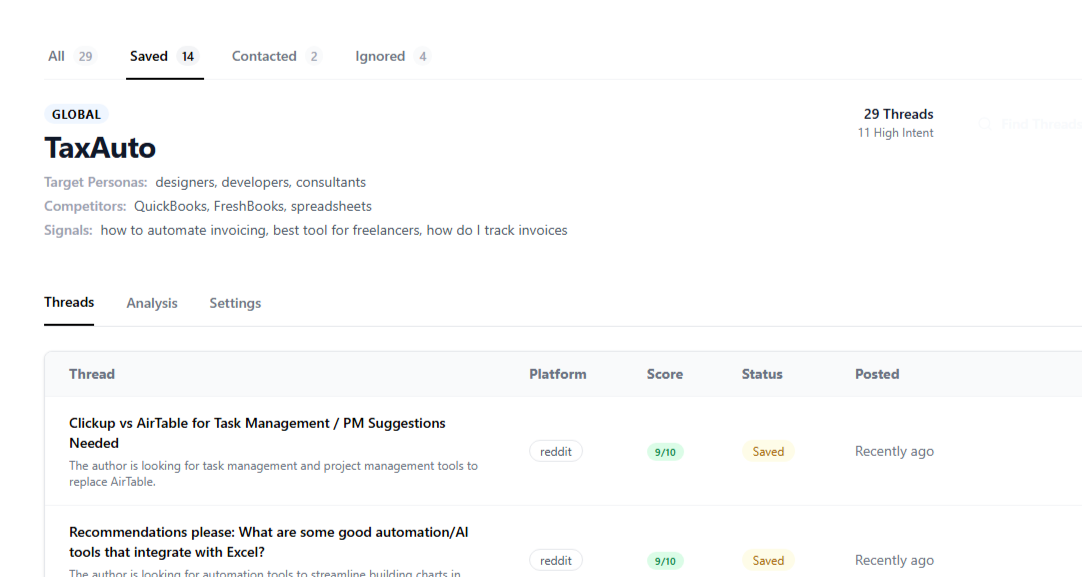Click the Saved status on the Clickup thread
Screen dimensions: 1082x577
coord(768,451)
